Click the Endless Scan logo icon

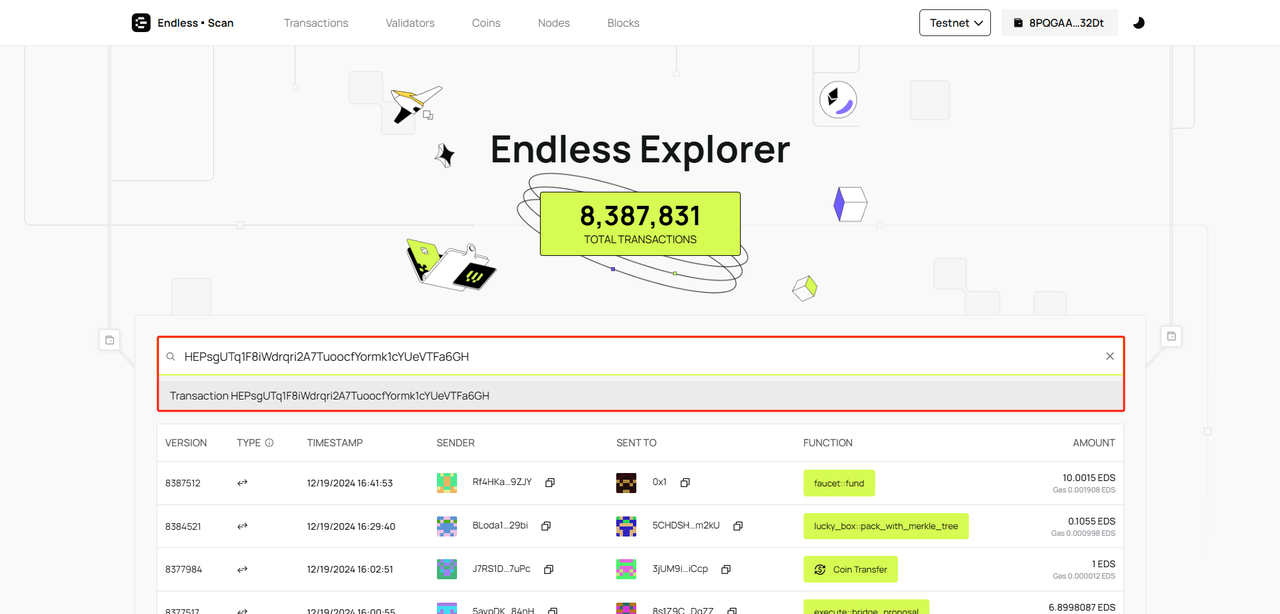tap(141, 22)
